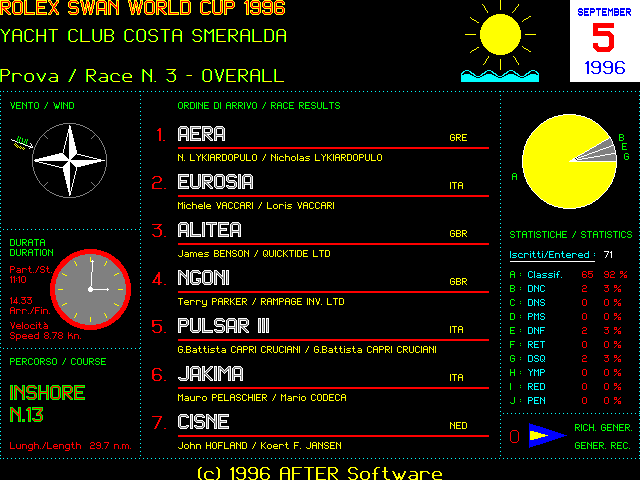The height and width of the screenshot is (480, 640).
Task: Click the B: DNC statistics row
Action: click(x=565, y=289)
